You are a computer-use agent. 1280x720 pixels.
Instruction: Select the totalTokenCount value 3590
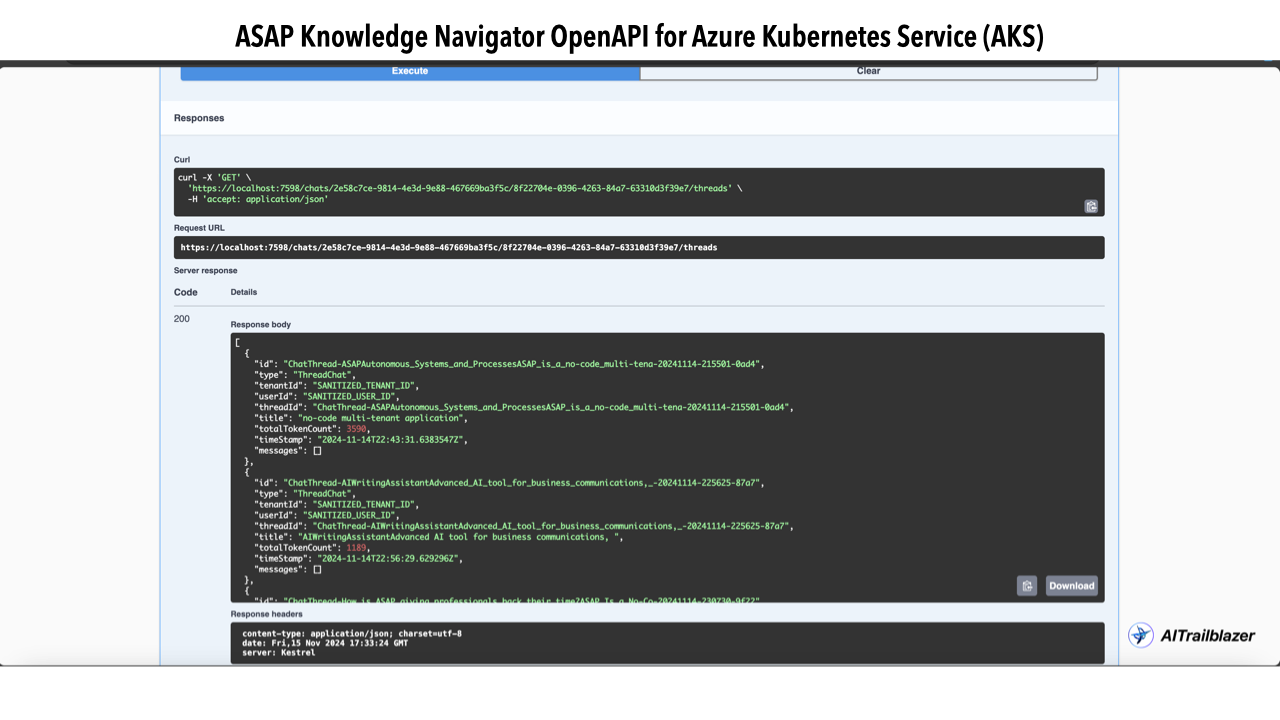(x=357, y=429)
